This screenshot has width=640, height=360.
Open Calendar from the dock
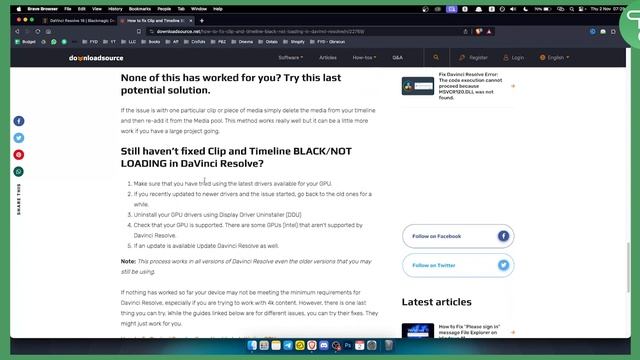click(x=360, y=345)
